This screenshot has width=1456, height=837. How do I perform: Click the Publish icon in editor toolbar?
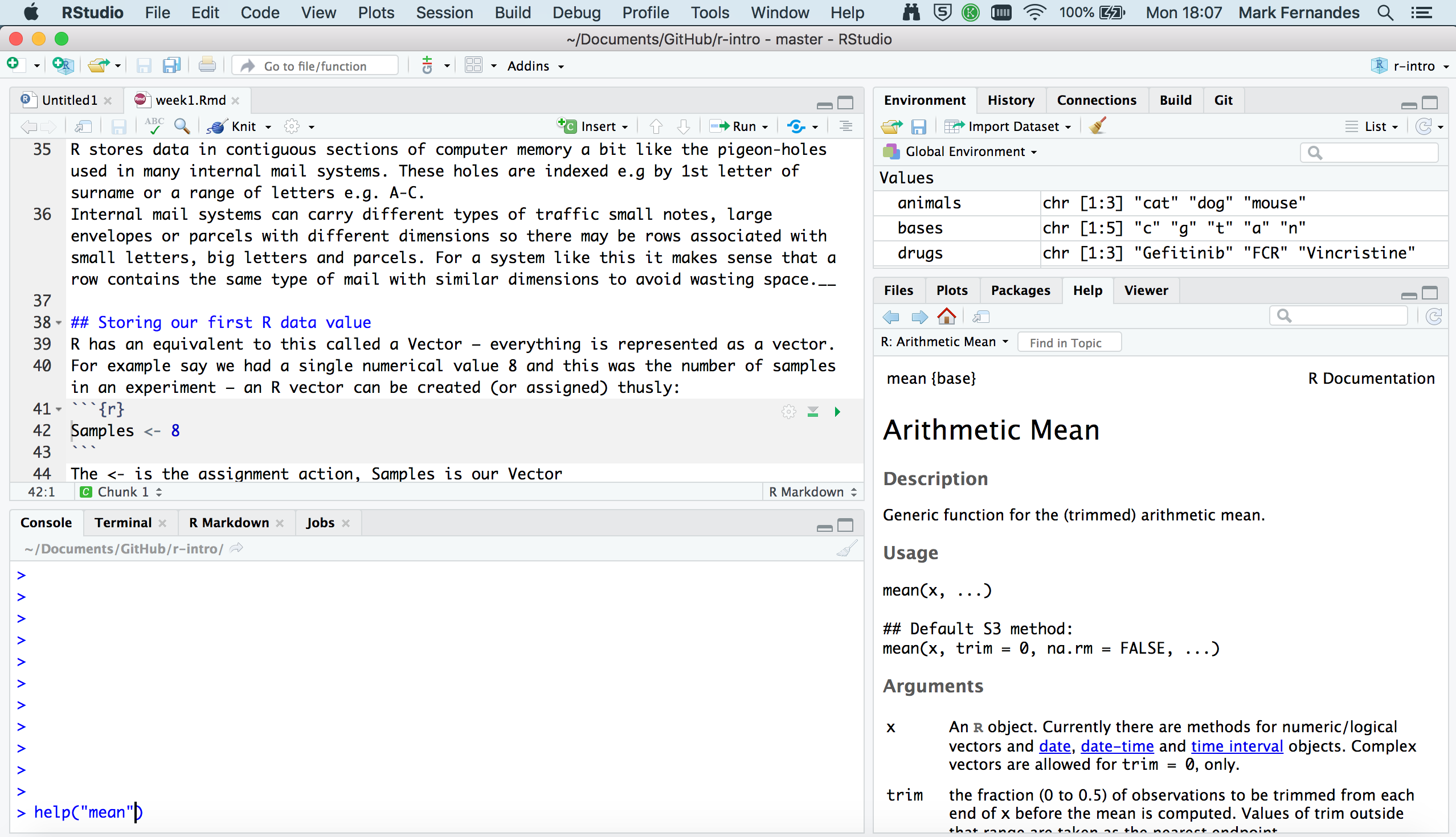[796, 126]
